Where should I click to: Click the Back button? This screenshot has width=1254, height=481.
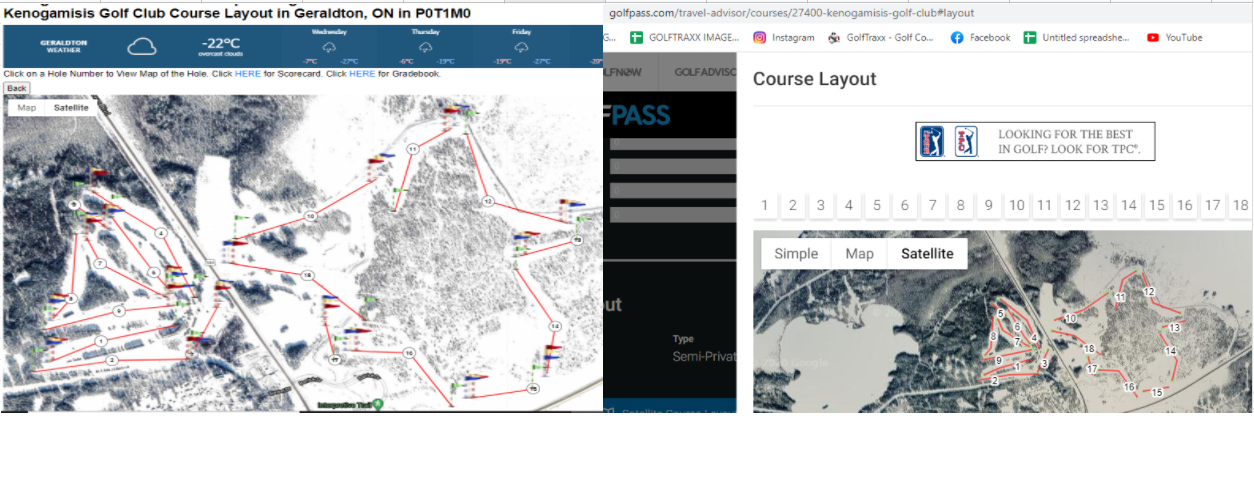click(16, 88)
